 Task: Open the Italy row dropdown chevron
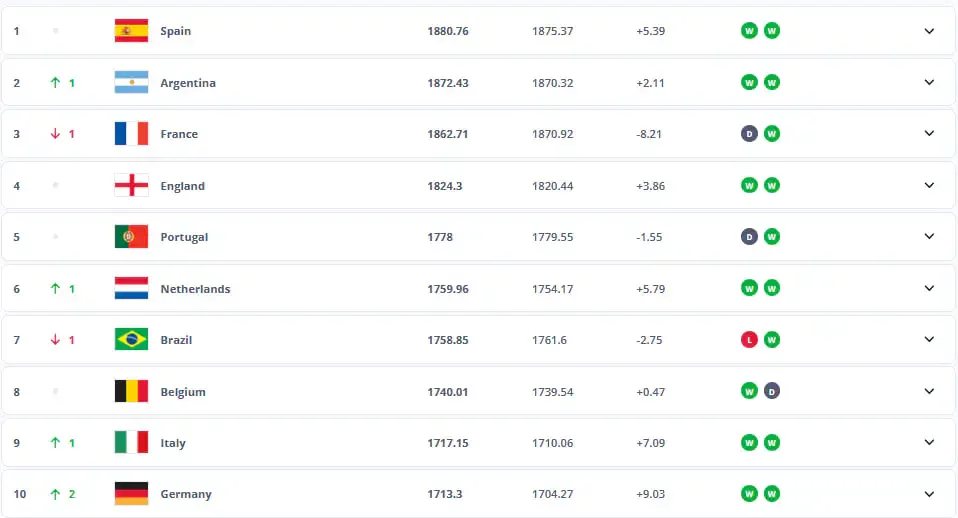point(929,443)
